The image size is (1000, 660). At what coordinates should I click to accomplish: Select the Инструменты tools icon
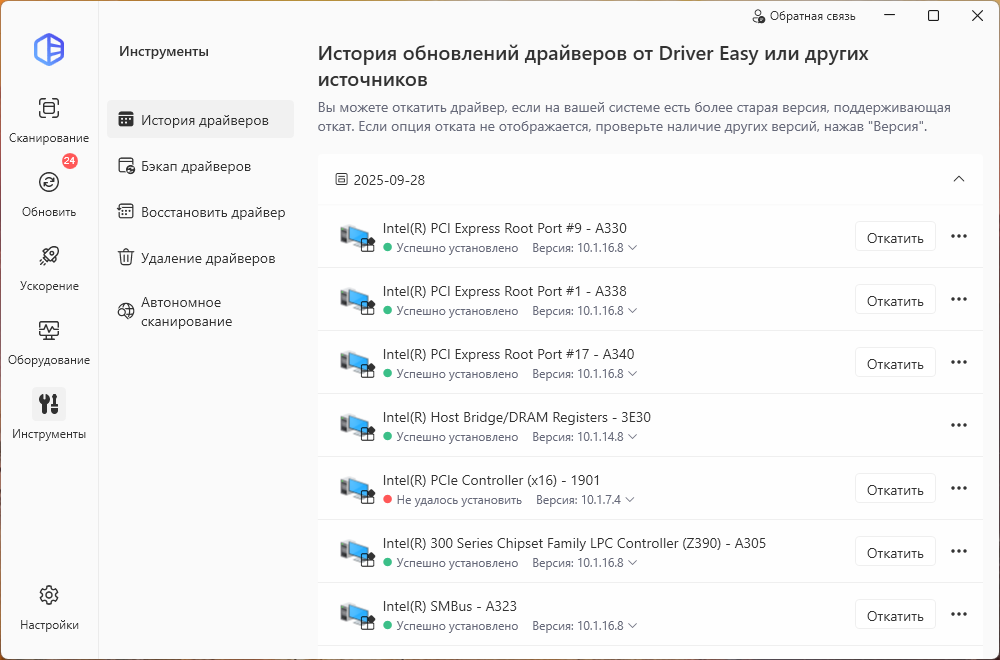(48, 405)
